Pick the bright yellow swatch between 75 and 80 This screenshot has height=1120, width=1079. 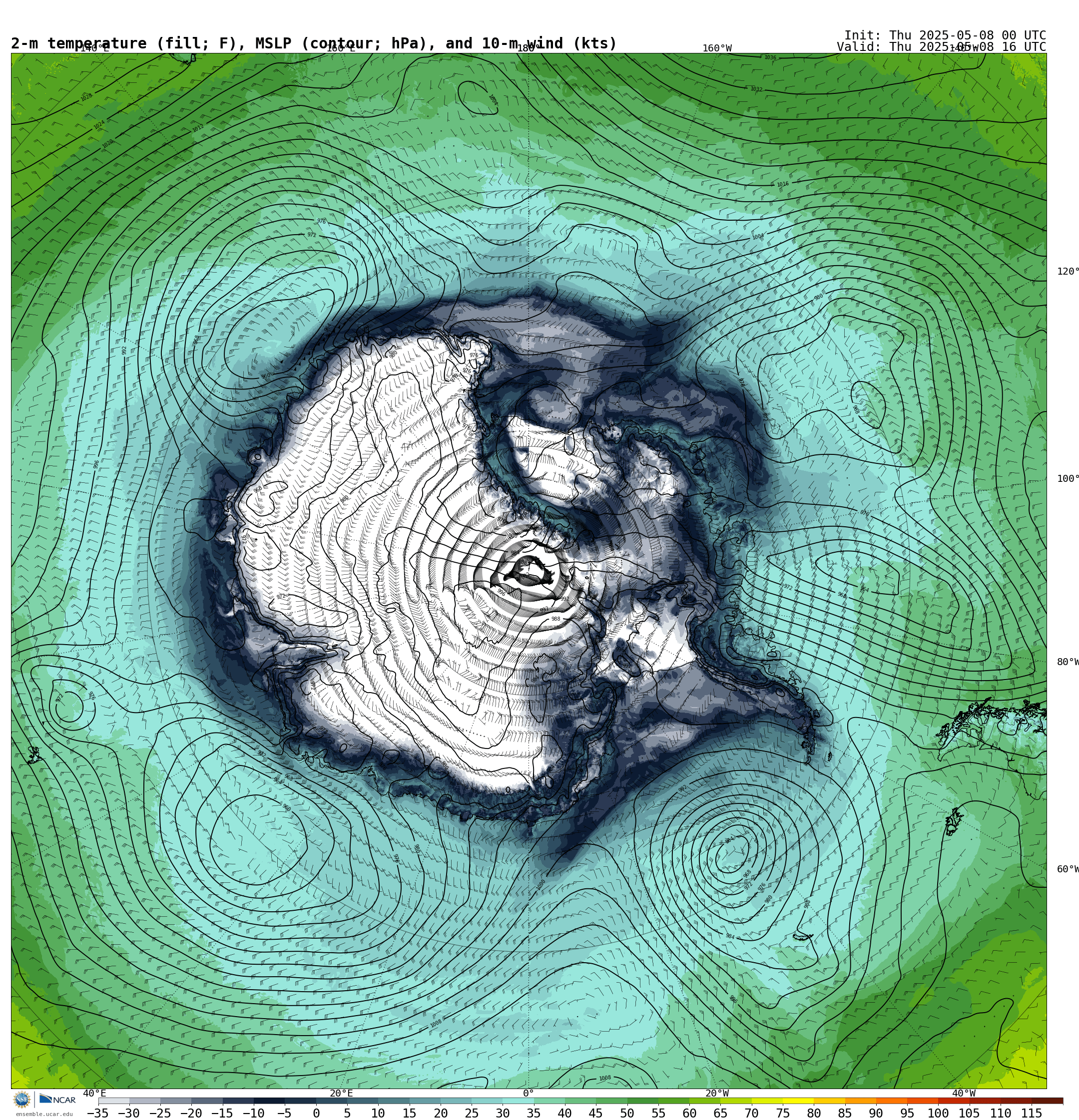click(x=798, y=1101)
